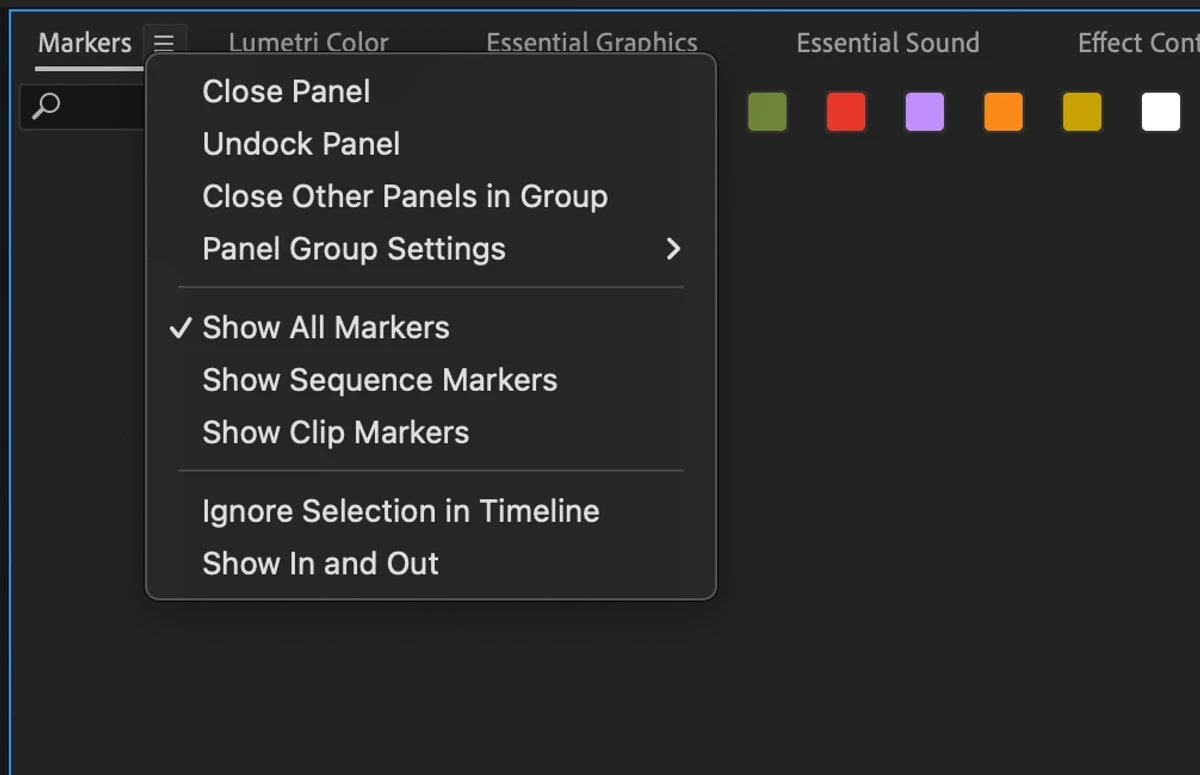Filter markers by yellow color swatch
The width and height of the screenshot is (1200, 775).
tap(1082, 112)
